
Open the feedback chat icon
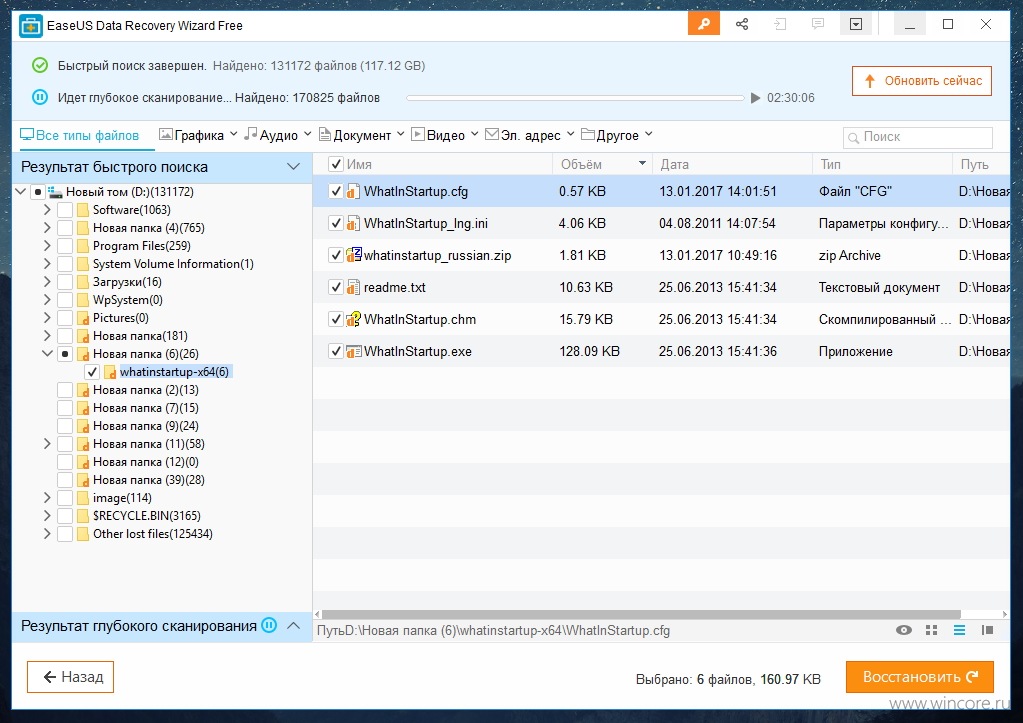click(817, 25)
